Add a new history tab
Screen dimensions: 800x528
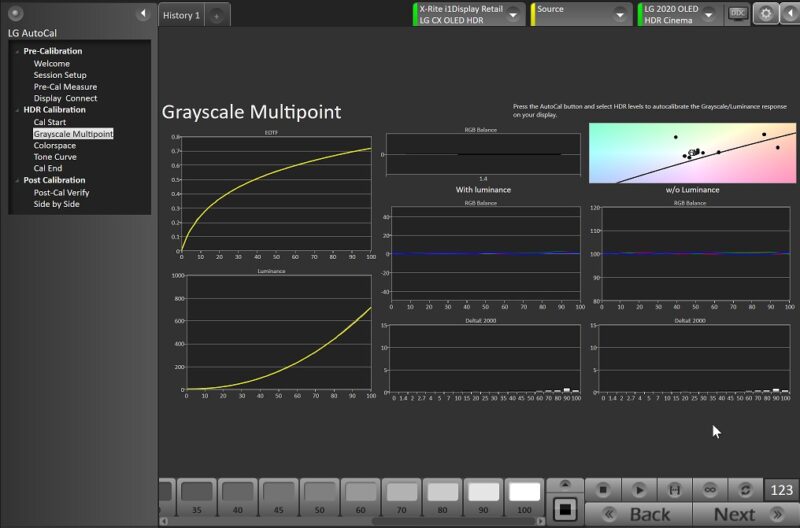218,16
